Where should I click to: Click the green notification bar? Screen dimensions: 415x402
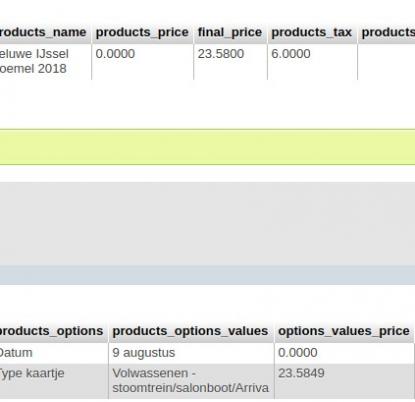point(207,147)
